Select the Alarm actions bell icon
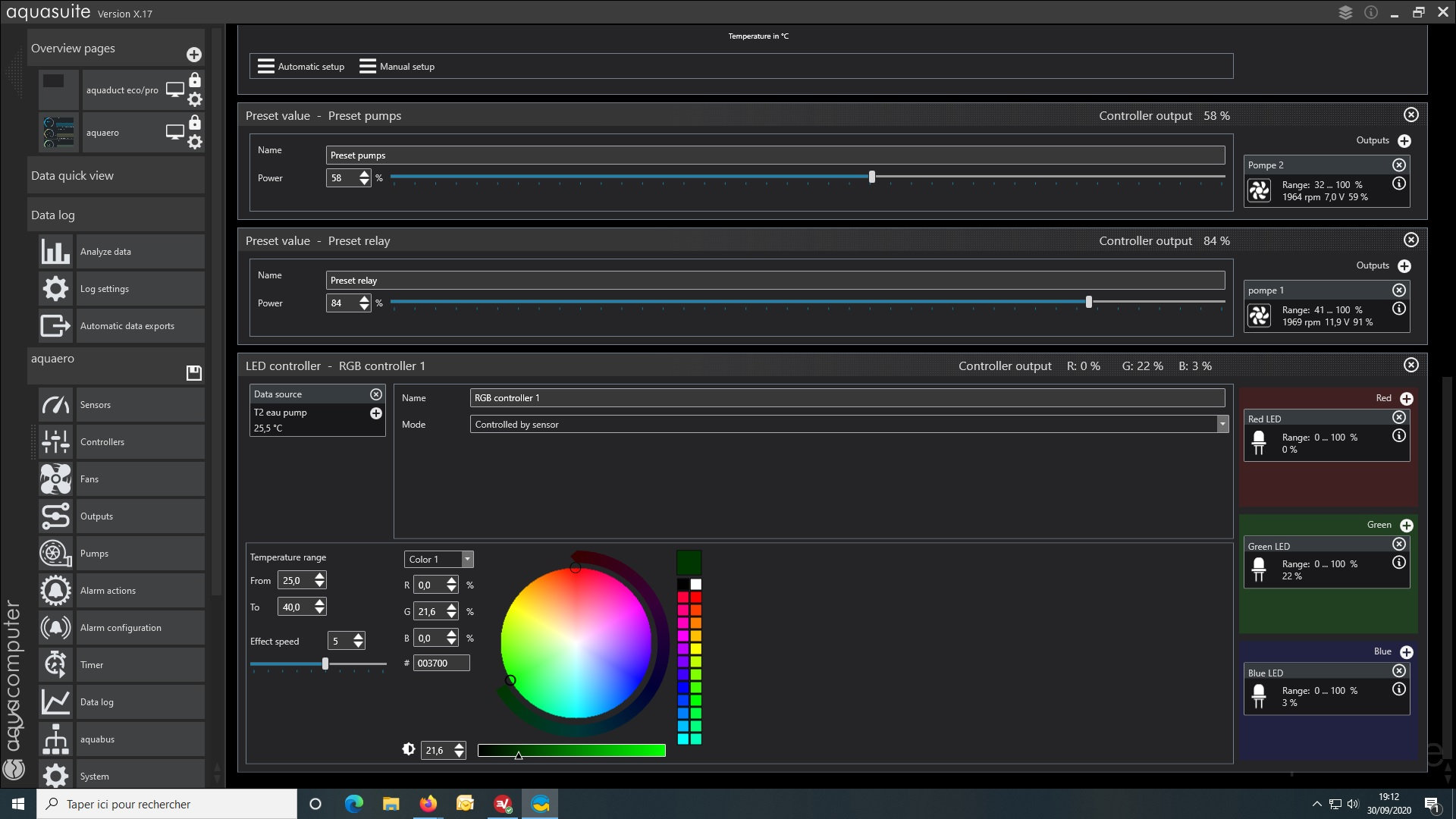Viewport: 1456px width, 819px height. (55, 591)
